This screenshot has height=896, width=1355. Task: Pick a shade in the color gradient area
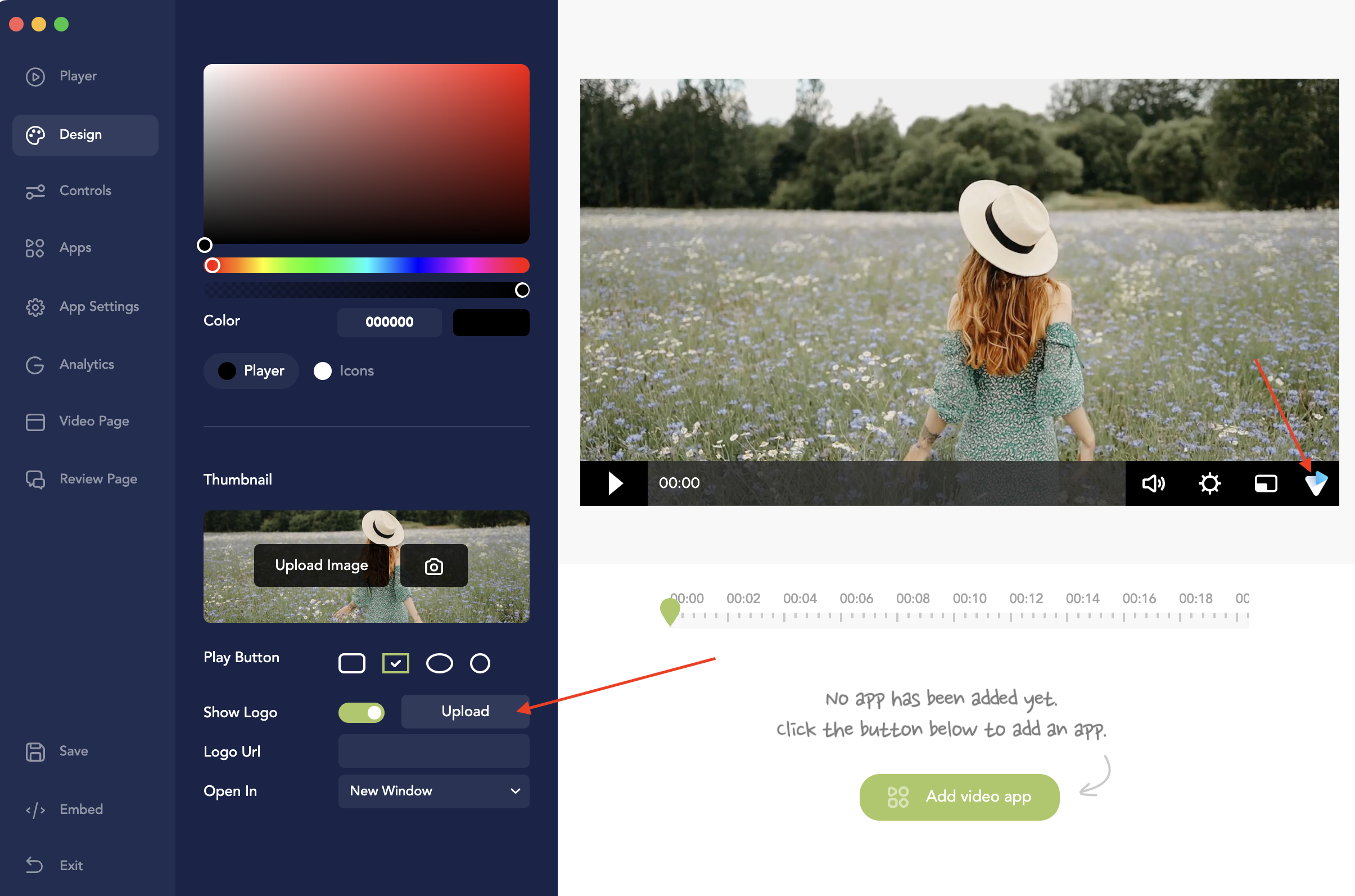[367, 153]
